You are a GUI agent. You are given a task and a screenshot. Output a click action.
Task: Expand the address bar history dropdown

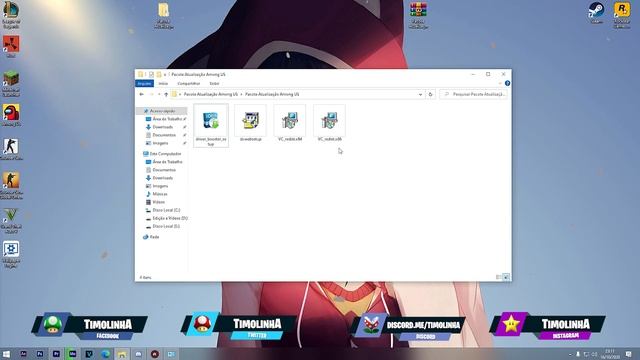420,94
